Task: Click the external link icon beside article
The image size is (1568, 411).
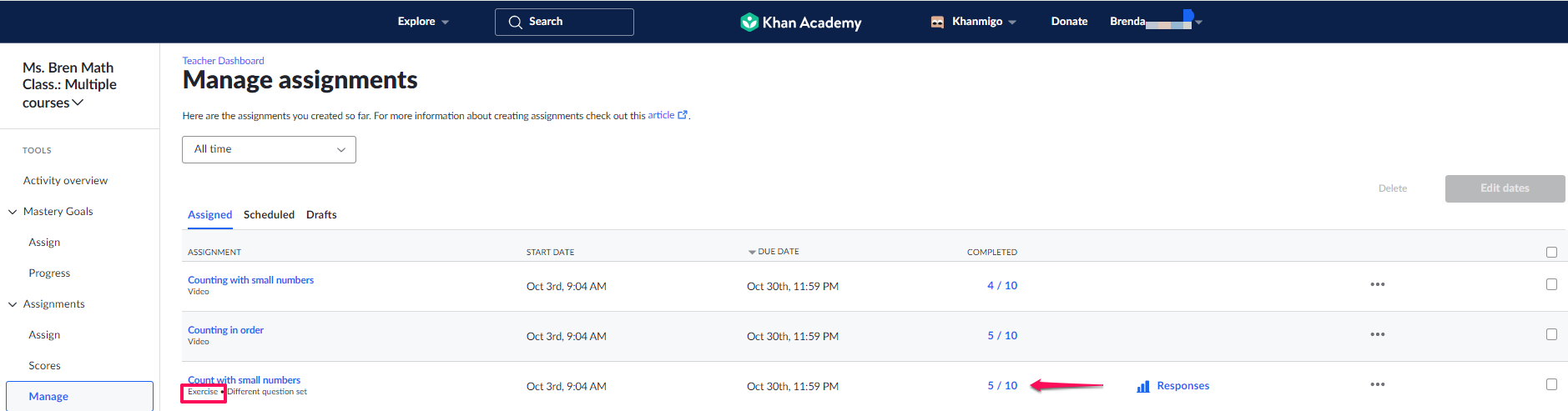Action: tap(683, 115)
